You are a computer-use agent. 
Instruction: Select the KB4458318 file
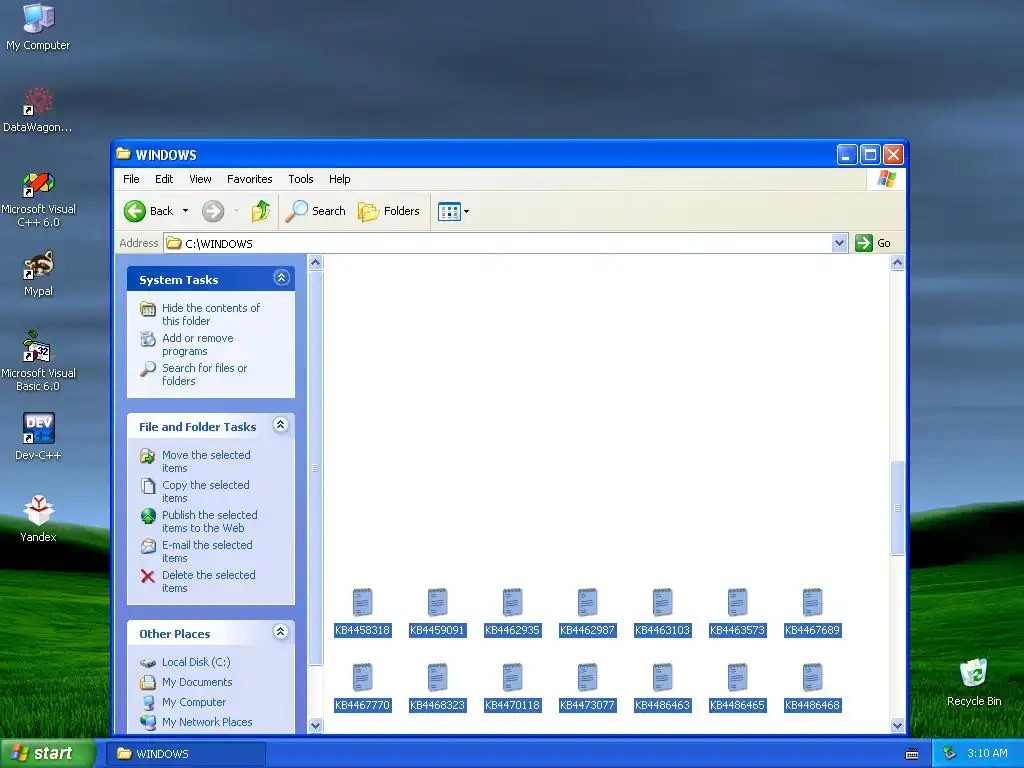point(362,612)
